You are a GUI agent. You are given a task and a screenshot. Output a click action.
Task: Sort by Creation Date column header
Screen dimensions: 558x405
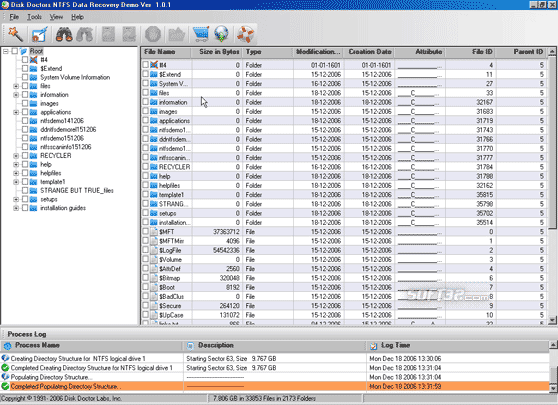369,52
